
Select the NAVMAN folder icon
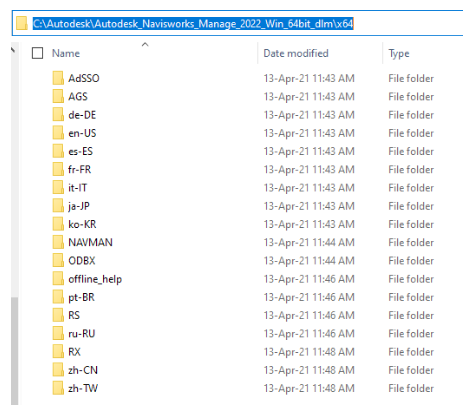58,242
